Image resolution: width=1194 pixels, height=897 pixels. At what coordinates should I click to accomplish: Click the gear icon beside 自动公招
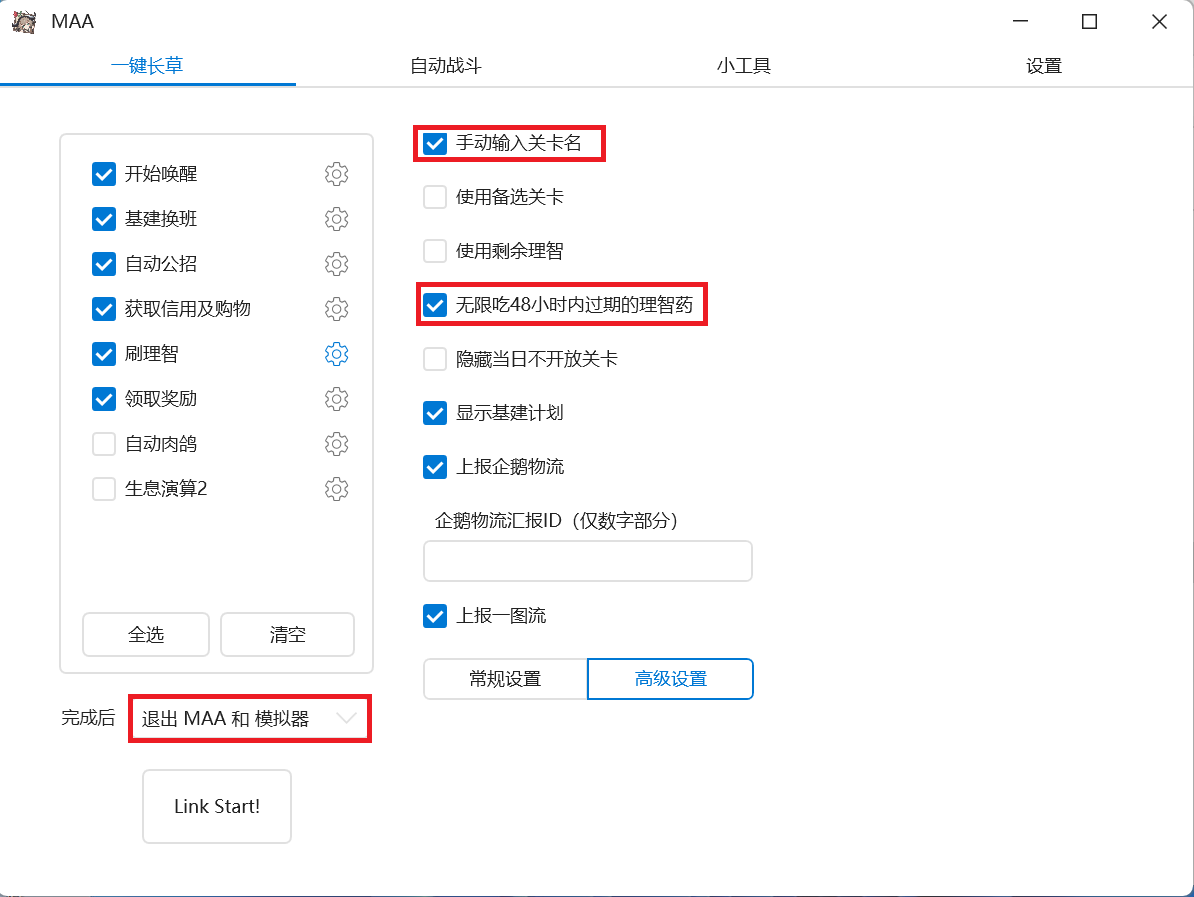336,264
